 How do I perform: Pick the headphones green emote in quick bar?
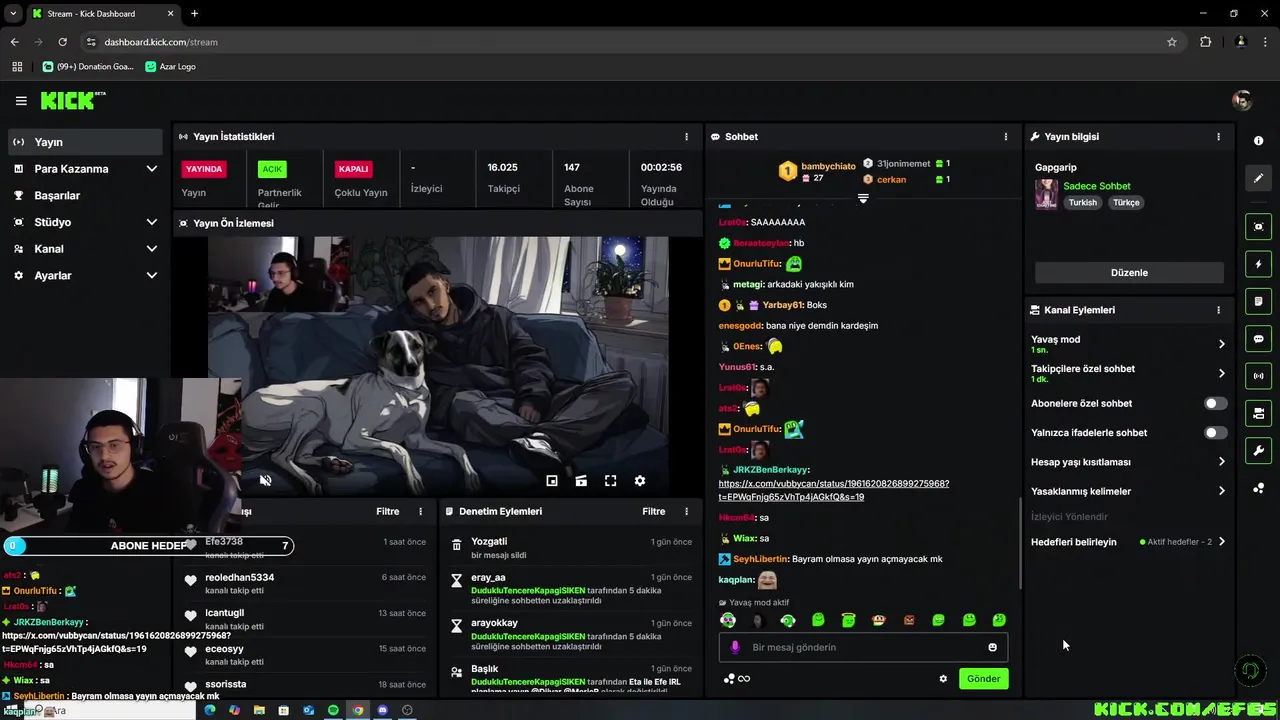[x=788, y=621]
